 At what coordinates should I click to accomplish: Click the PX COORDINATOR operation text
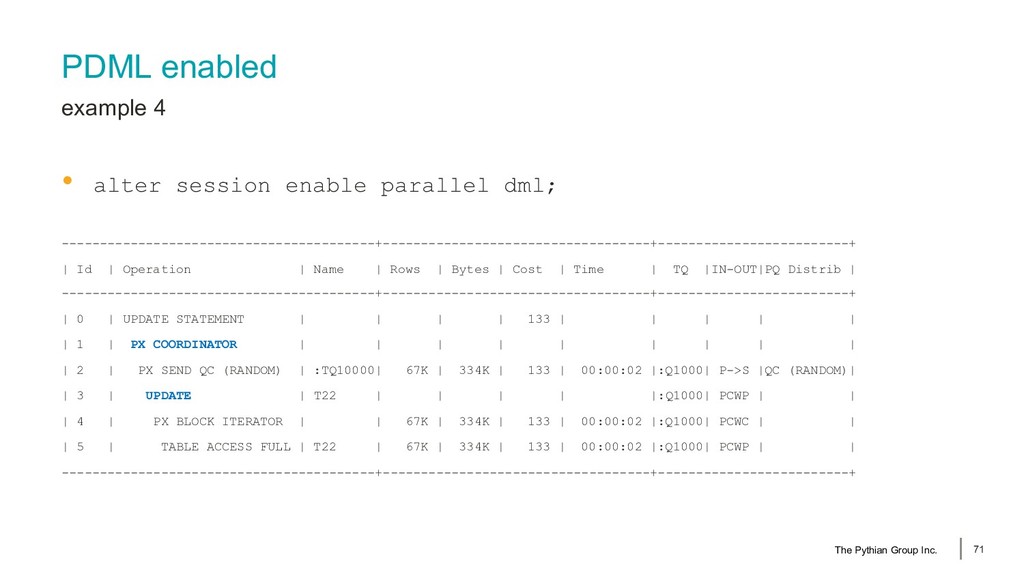pyautogui.click(x=184, y=345)
